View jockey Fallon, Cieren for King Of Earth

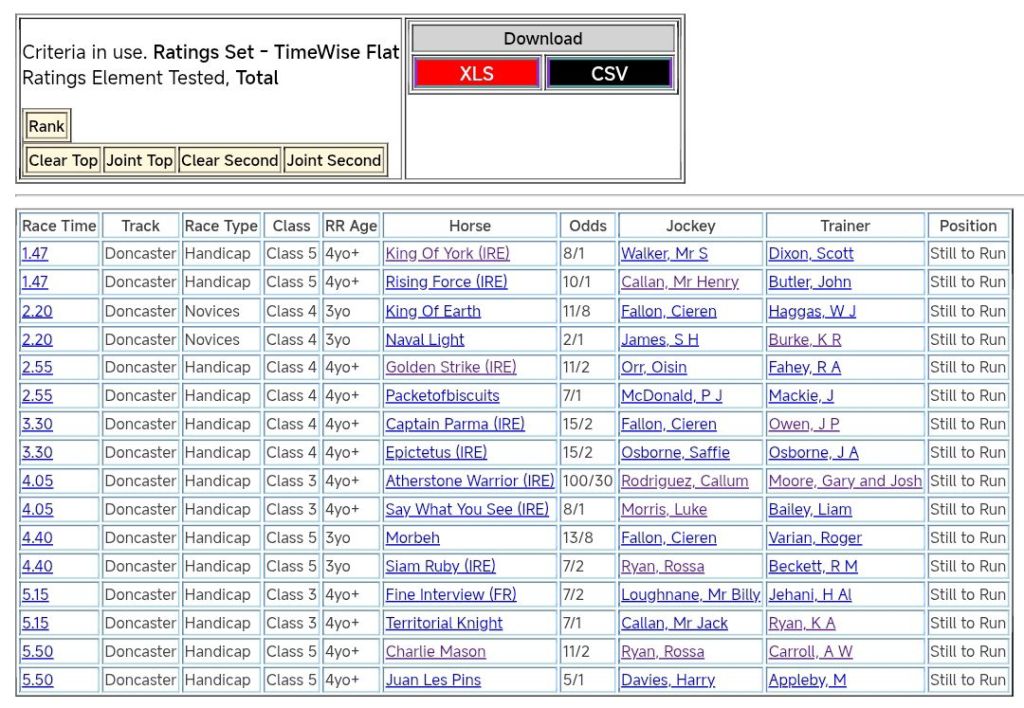667,311
